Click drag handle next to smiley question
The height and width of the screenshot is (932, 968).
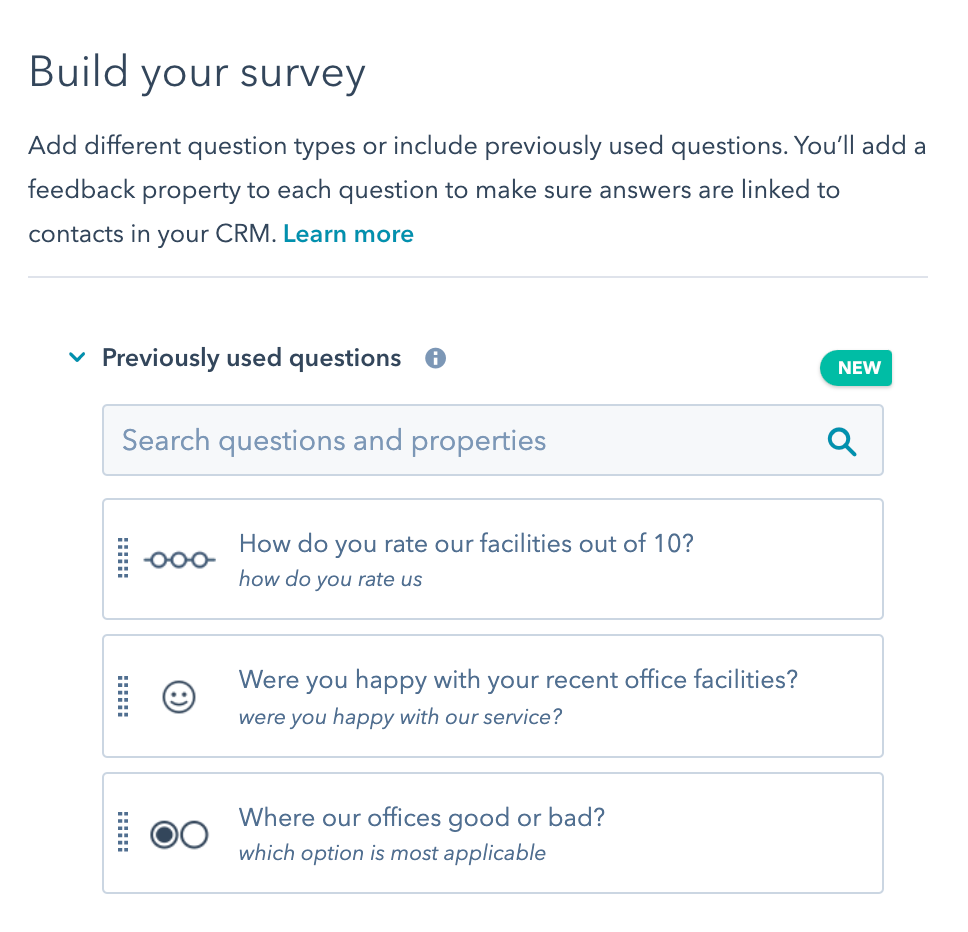(x=123, y=696)
